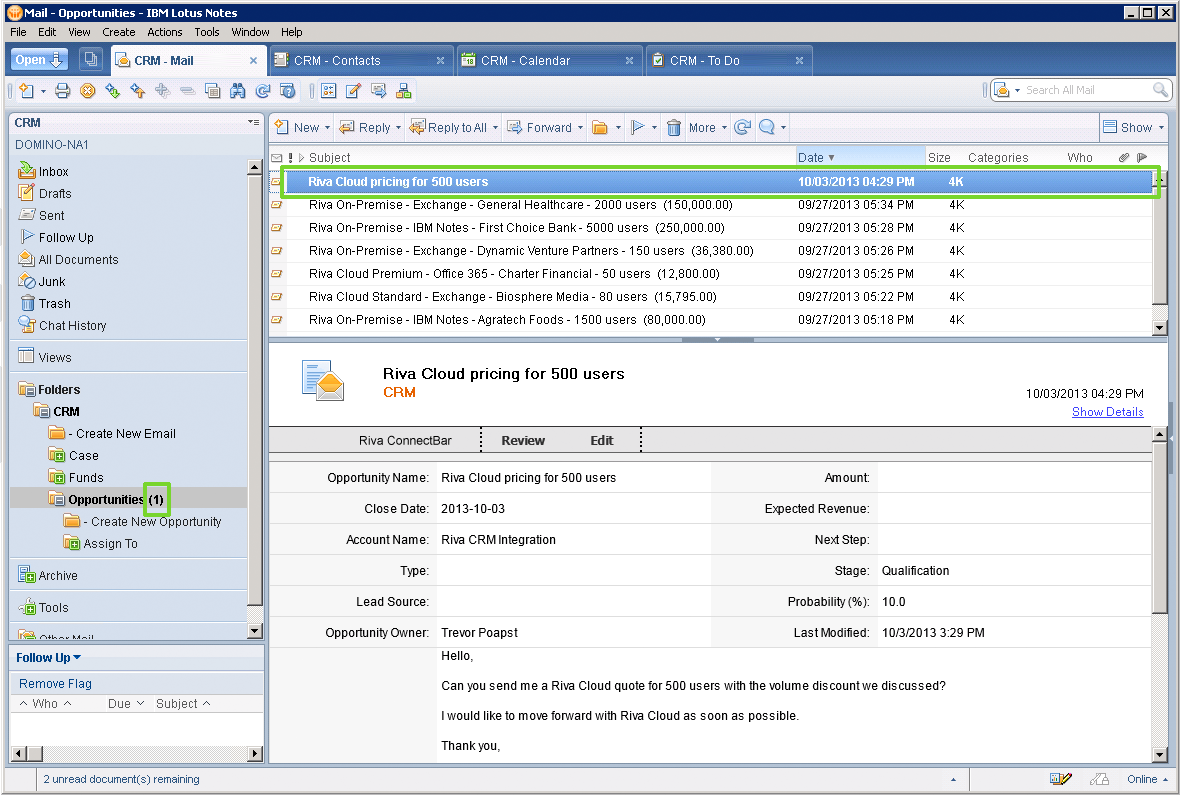Print using the toolbar print icon
The image size is (1180, 795).
click(60, 90)
